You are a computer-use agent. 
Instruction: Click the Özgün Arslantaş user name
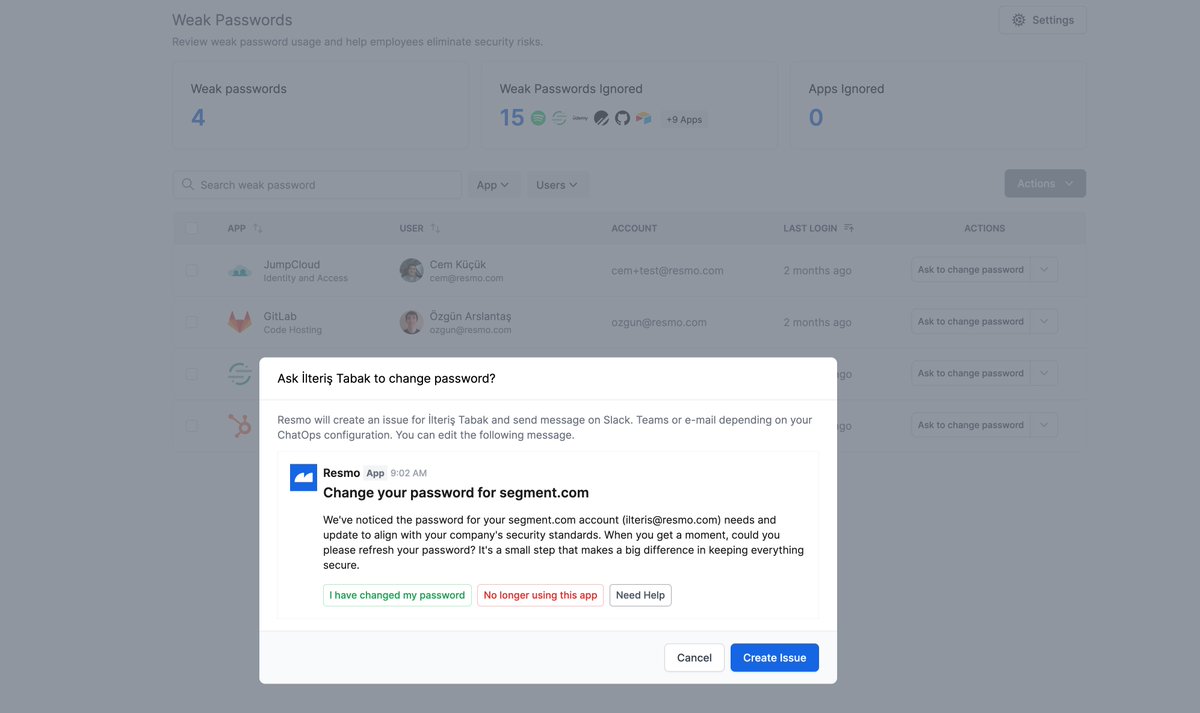[x=470, y=316]
